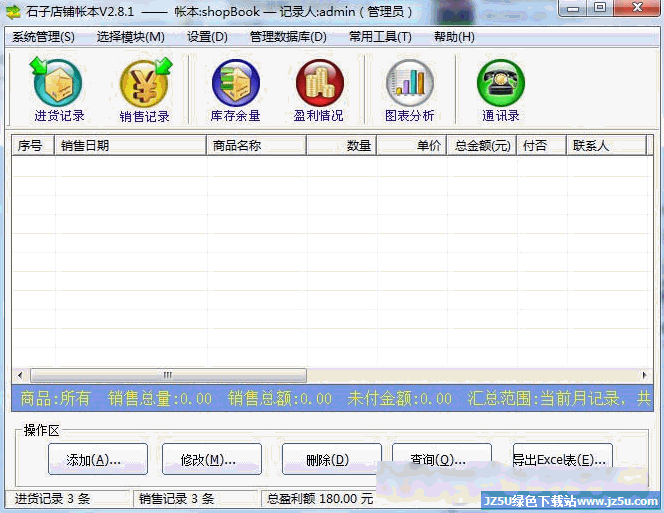The width and height of the screenshot is (664, 513).
Task: Open the 系统管理(S) menu
Action: (x=43, y=37)
